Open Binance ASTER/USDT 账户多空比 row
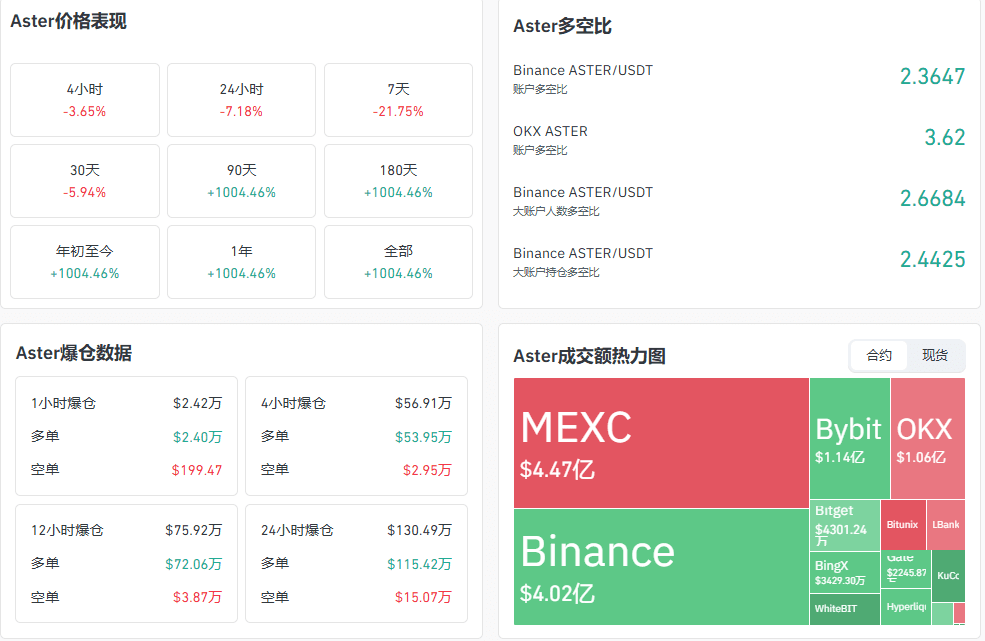This screenshot has height=641, width=985. (739, 79)
